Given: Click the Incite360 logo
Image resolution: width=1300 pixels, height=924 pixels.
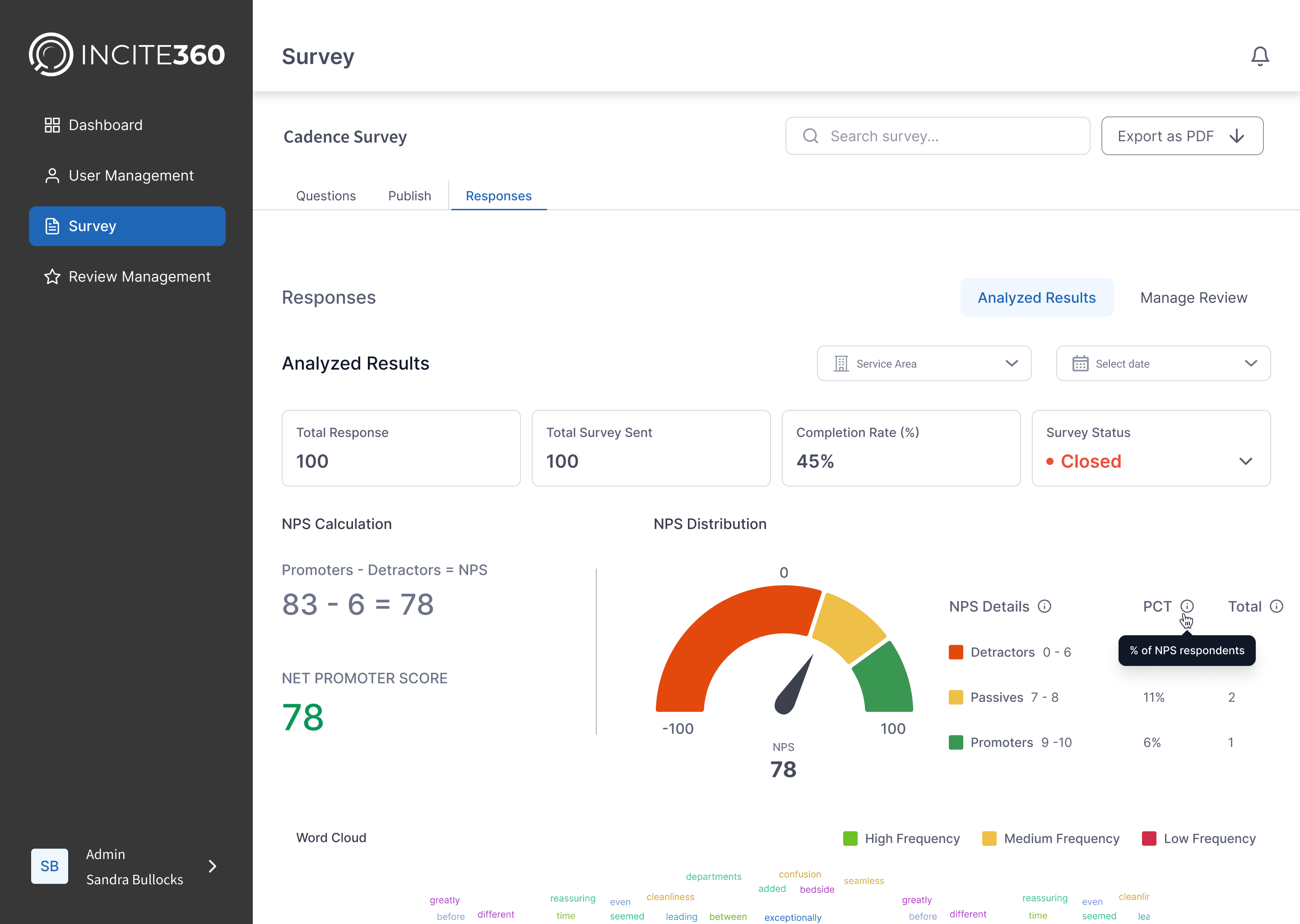Looking at the screenshot, I should click(126, 55).
